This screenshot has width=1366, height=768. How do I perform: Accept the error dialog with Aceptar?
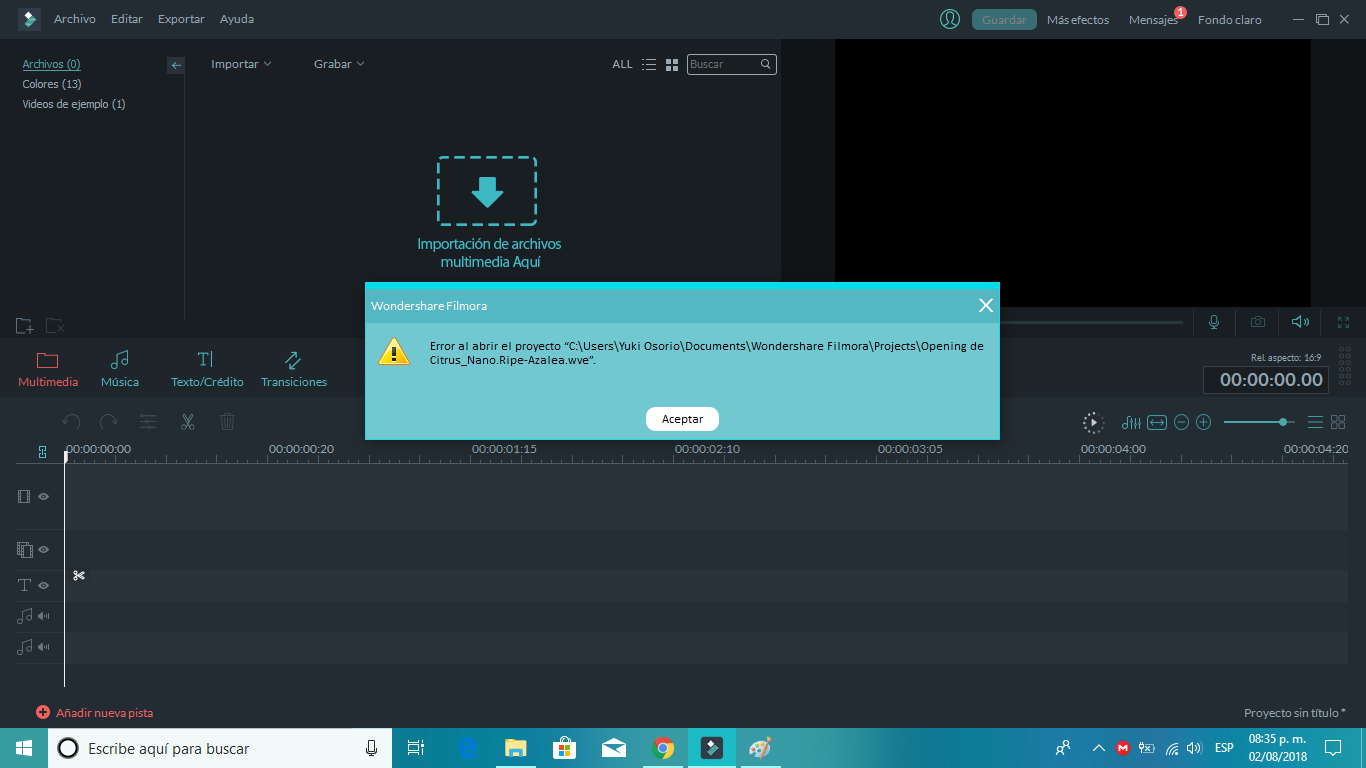click(x=682, y=419)
